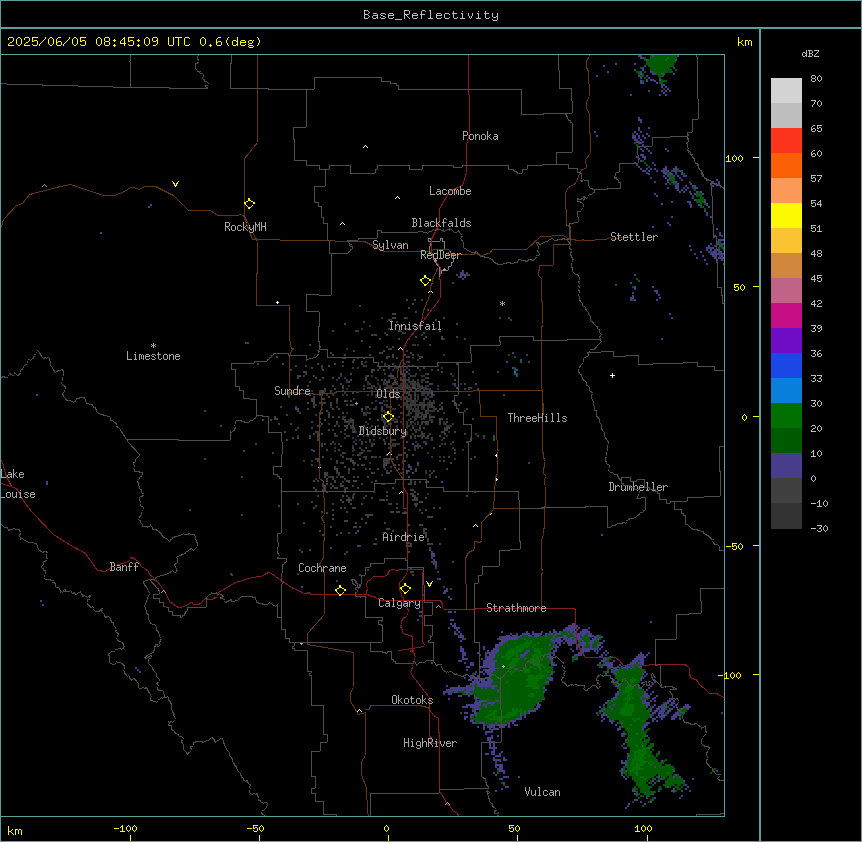Pick the yellow 54-51 dBZ legend swatch
The width and height of the screenshot is (862, 842).
pyautogui.click(x=786, y=215)
